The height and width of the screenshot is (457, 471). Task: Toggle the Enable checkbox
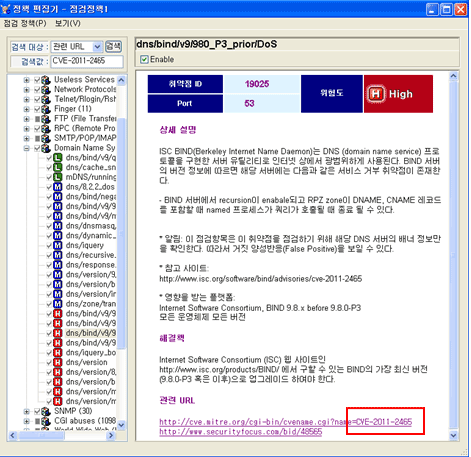point(144,60)
